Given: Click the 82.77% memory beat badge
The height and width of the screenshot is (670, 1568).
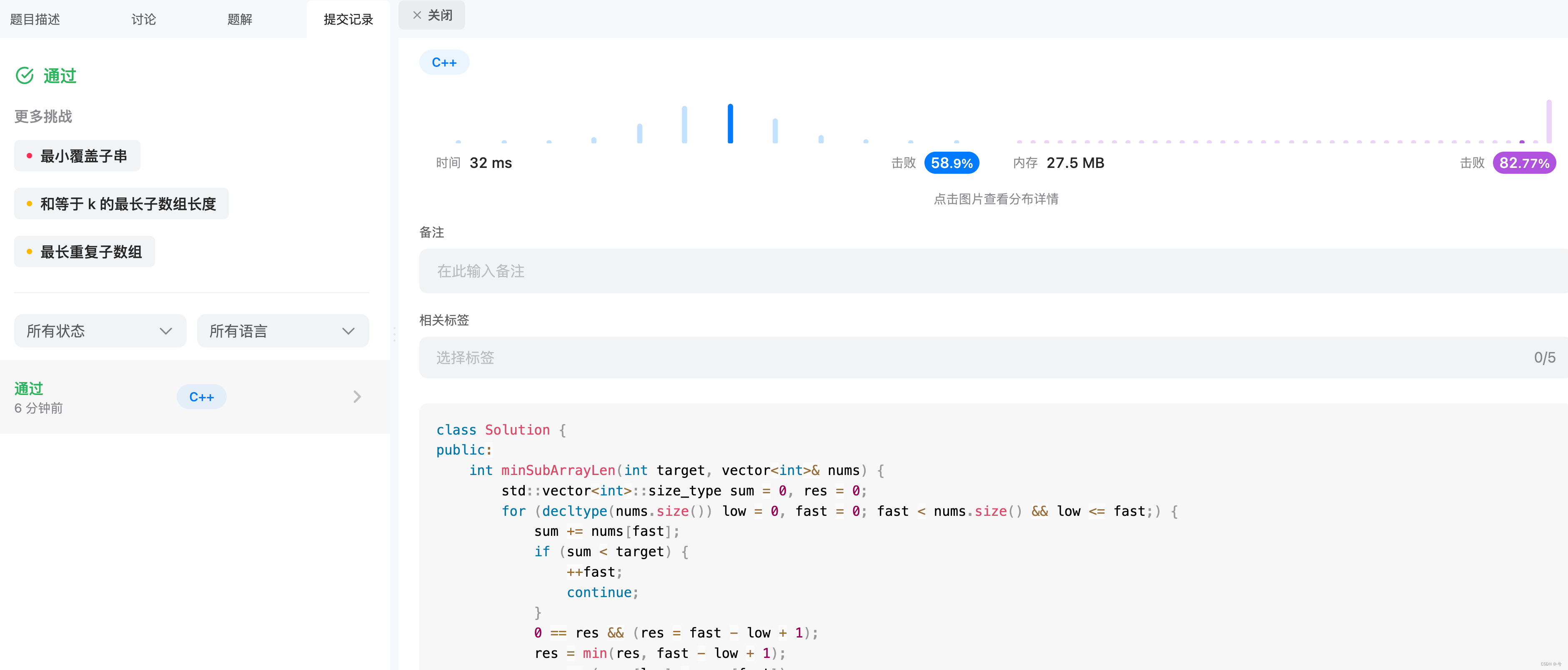Looking at the screenshot, I should pos(1523,163).
